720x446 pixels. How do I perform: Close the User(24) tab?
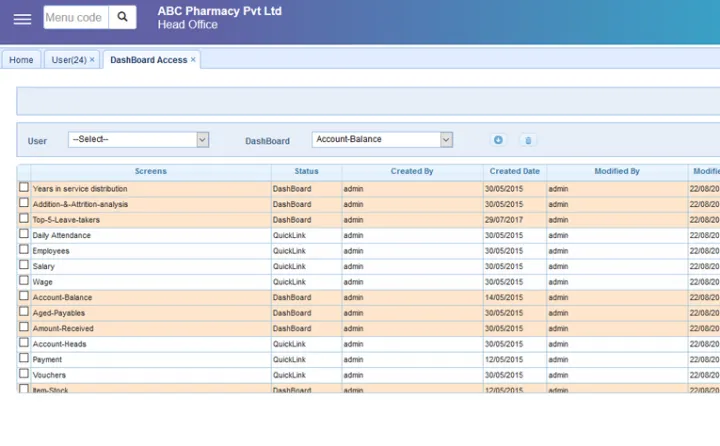(x=92, y=60)
